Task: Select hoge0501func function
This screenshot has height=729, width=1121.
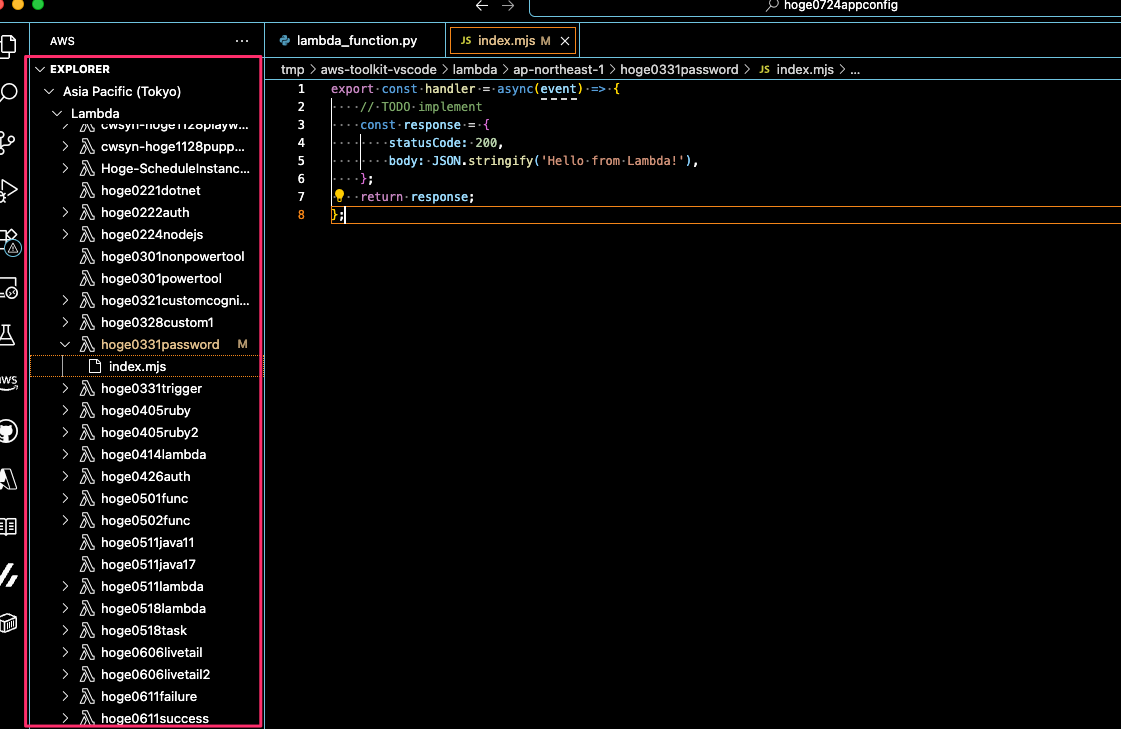Action: click(146, 499)
